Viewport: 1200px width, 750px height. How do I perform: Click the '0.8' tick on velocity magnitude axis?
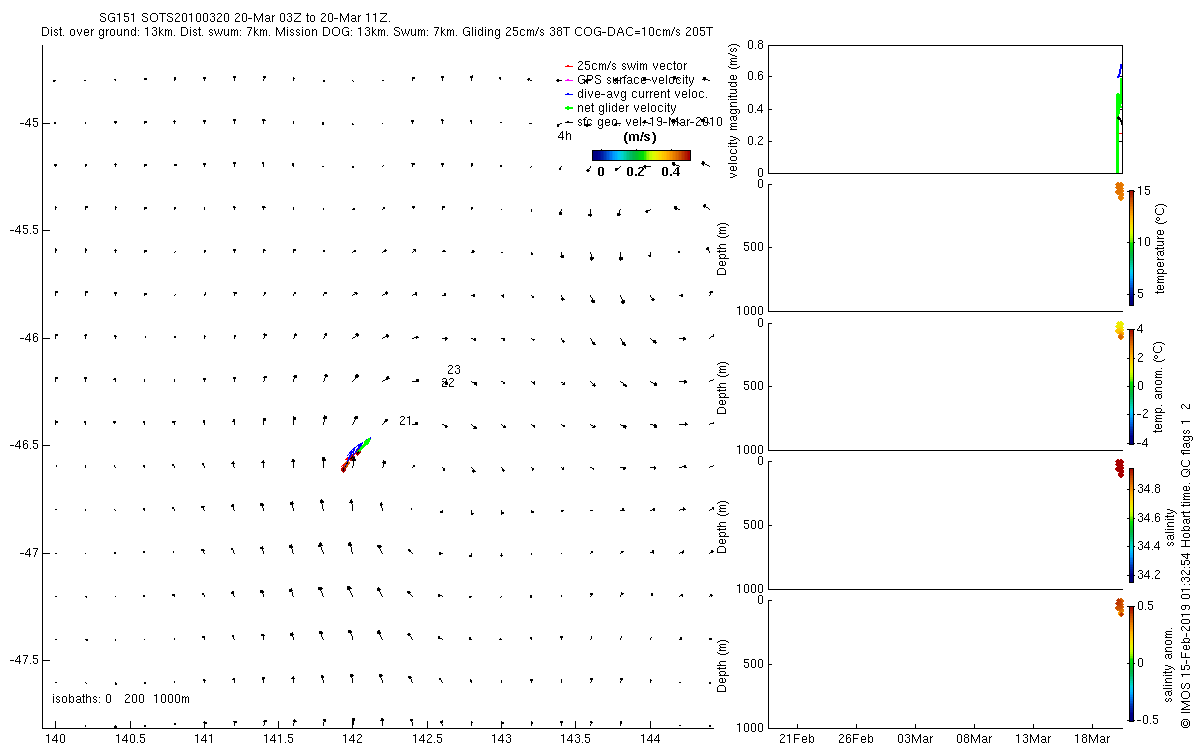pyautogui.click(x=755, y=45)
